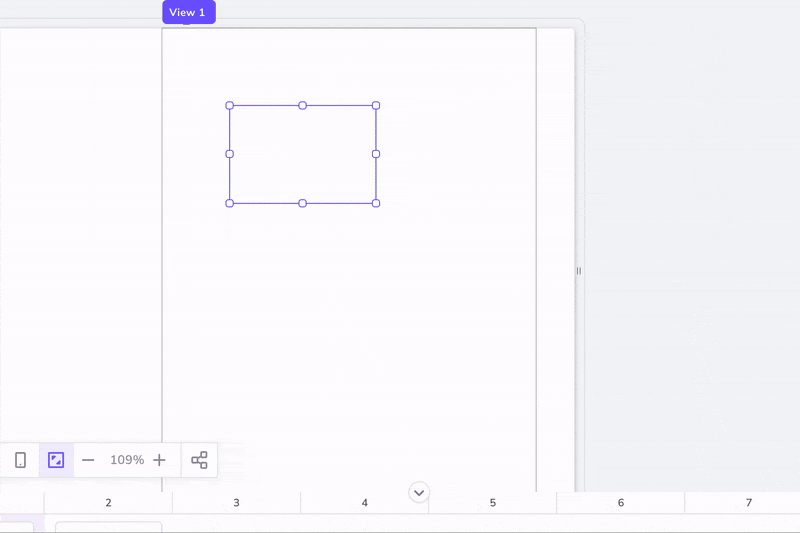The height and width of the screenshot is (533, 800).
Task: Click the canvas width drag handle on right edge
Action: coord(578,271)
